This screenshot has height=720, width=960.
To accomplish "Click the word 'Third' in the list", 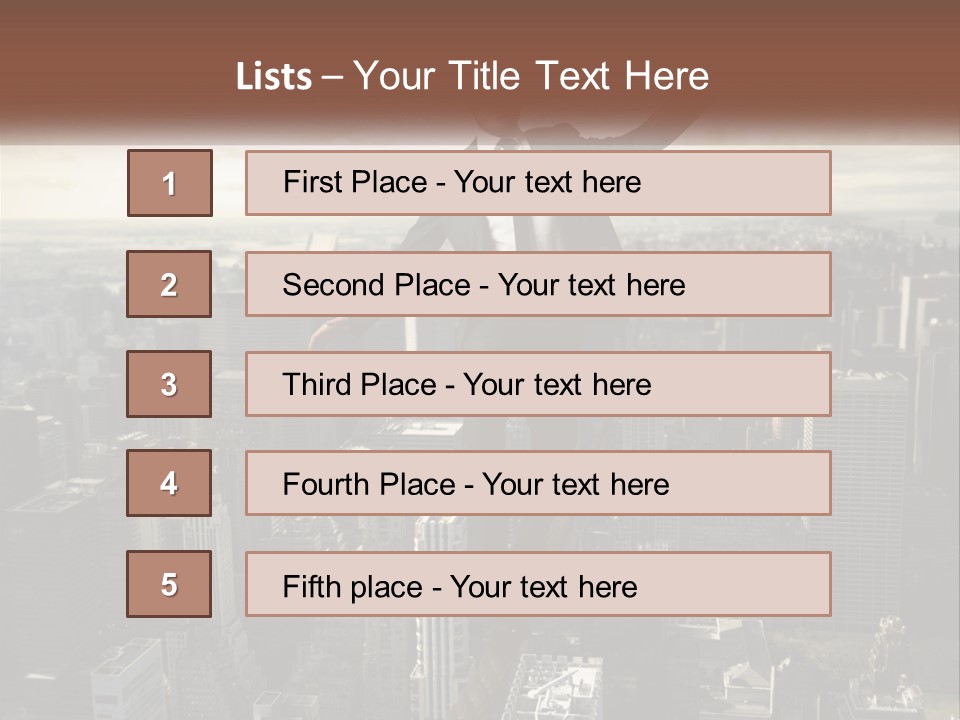I will click(316, 385).
